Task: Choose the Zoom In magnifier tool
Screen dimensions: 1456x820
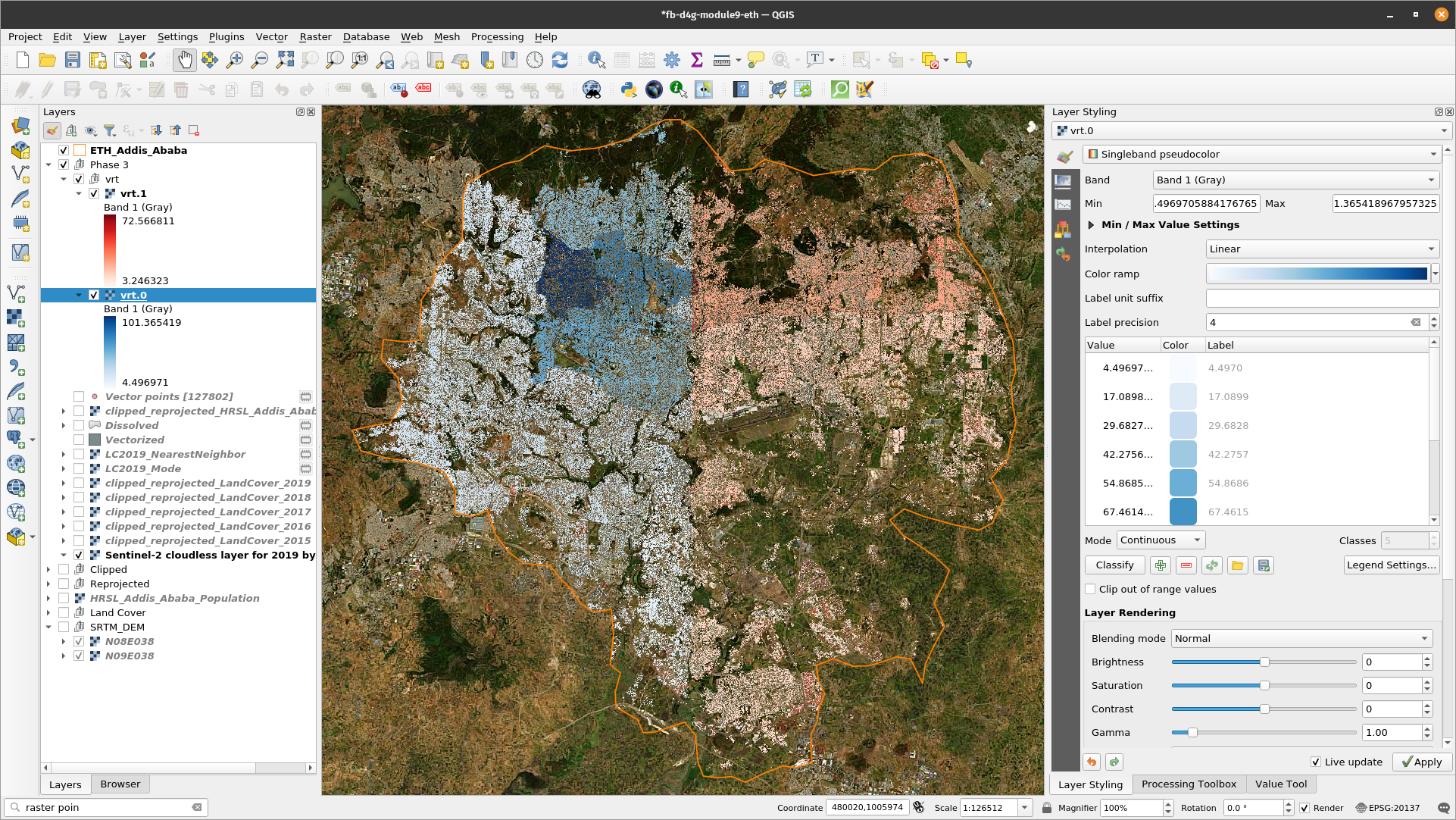Action: click(235, 61)
